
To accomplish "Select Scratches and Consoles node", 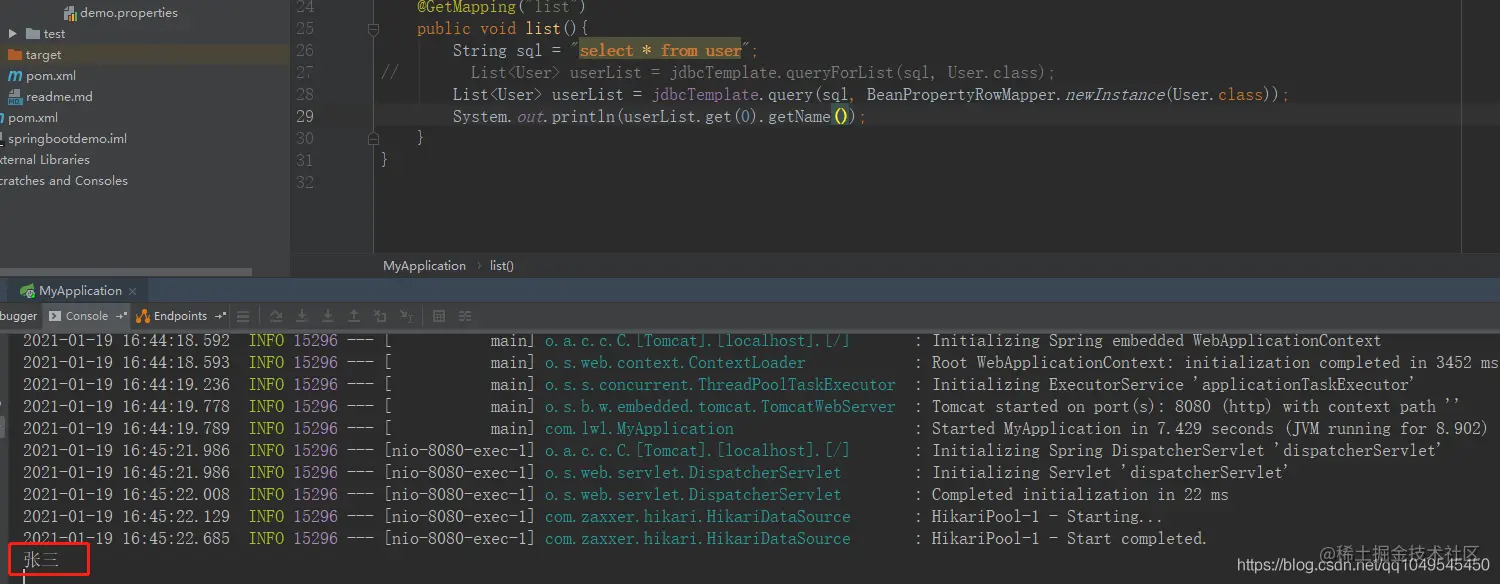I will (x=64, y=181).
